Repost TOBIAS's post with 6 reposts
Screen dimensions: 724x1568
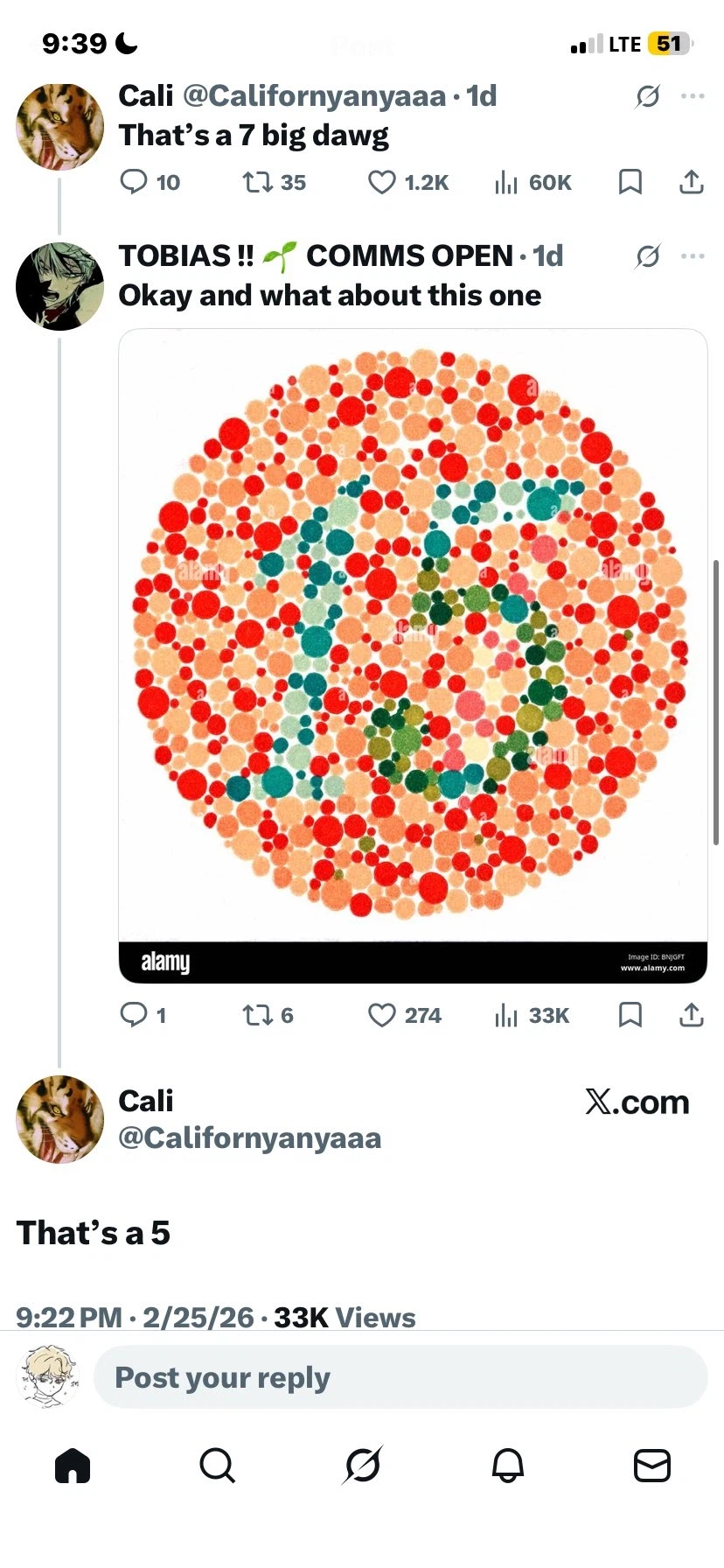256,1015
